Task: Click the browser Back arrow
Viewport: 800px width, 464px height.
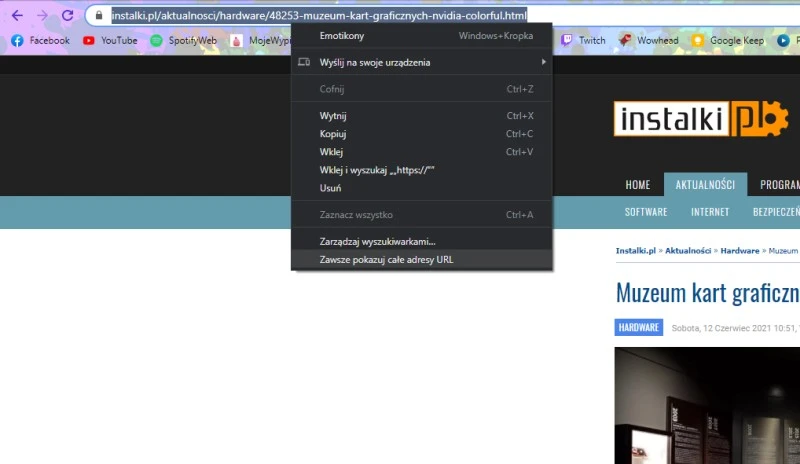Action: coord(17,15)
